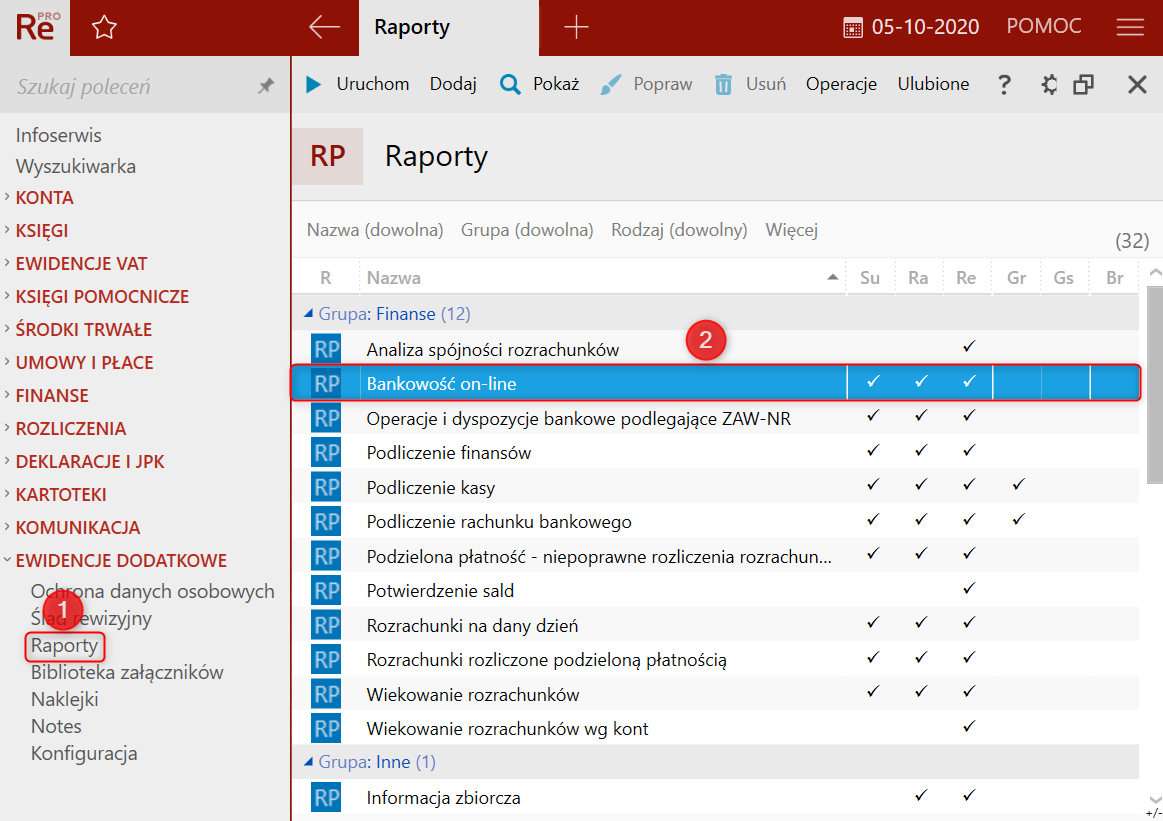
Task: Collapse the Grupa: Finanse group
Action: (309, 314)
